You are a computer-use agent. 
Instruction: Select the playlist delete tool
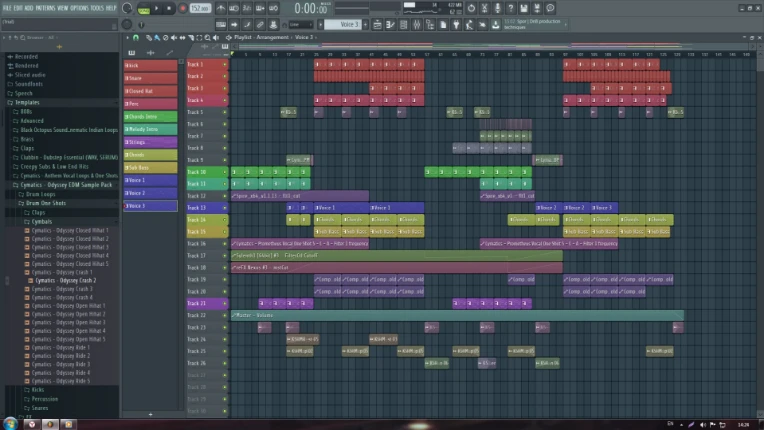point(165,37)
